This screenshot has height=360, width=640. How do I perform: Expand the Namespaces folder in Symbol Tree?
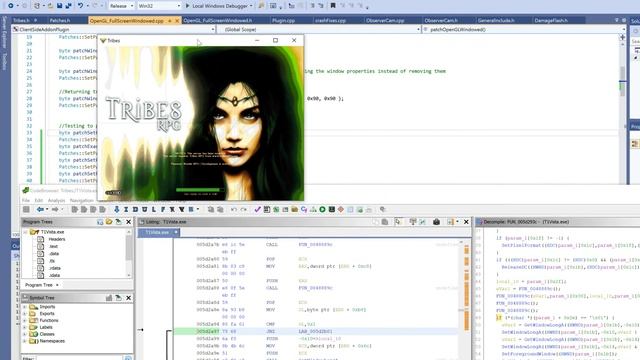(x=24, y=341)
